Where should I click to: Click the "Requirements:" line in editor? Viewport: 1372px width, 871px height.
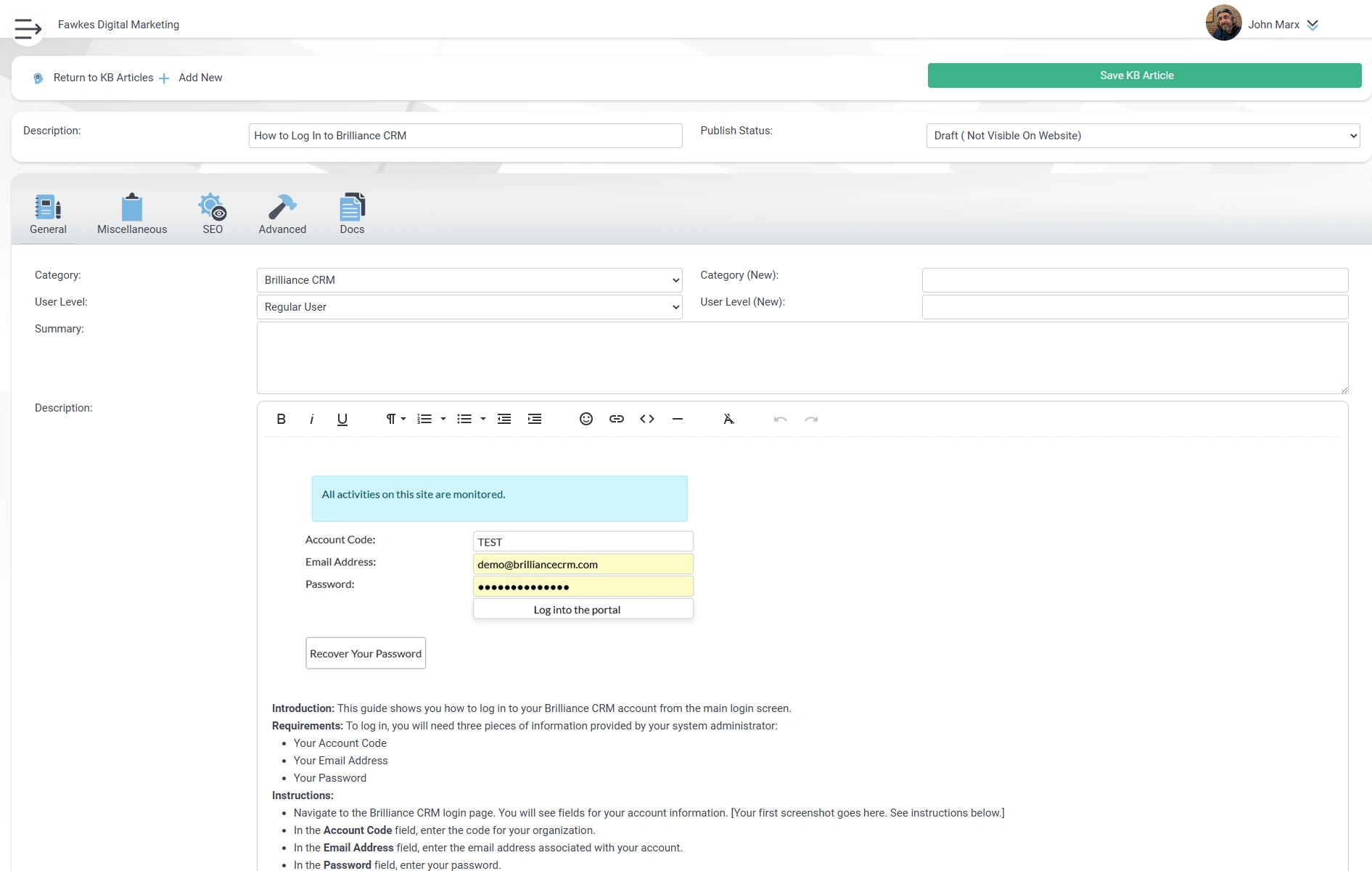(x=525, y=726)
